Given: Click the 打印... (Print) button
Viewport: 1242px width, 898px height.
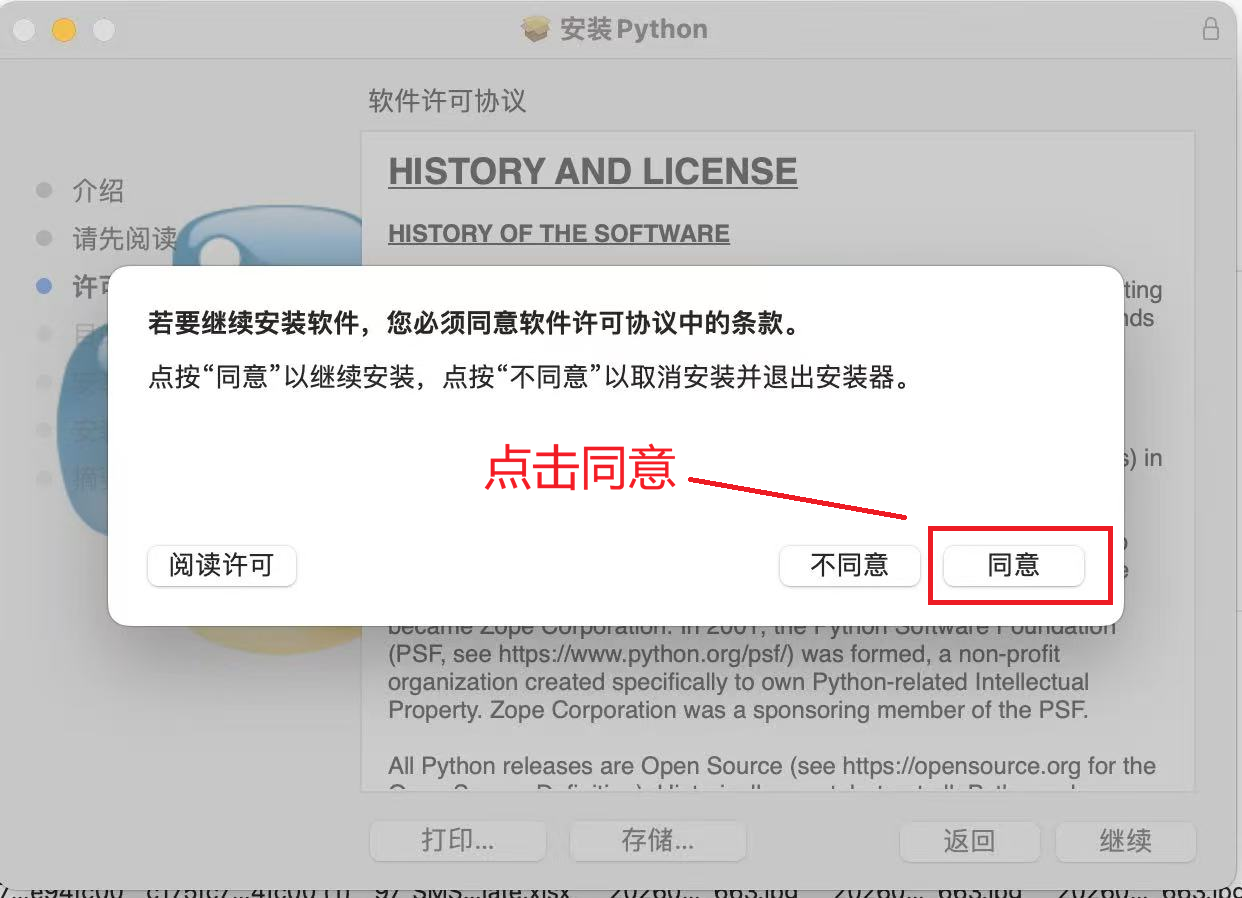Looking at the screenshot, I should pos(457,841).
